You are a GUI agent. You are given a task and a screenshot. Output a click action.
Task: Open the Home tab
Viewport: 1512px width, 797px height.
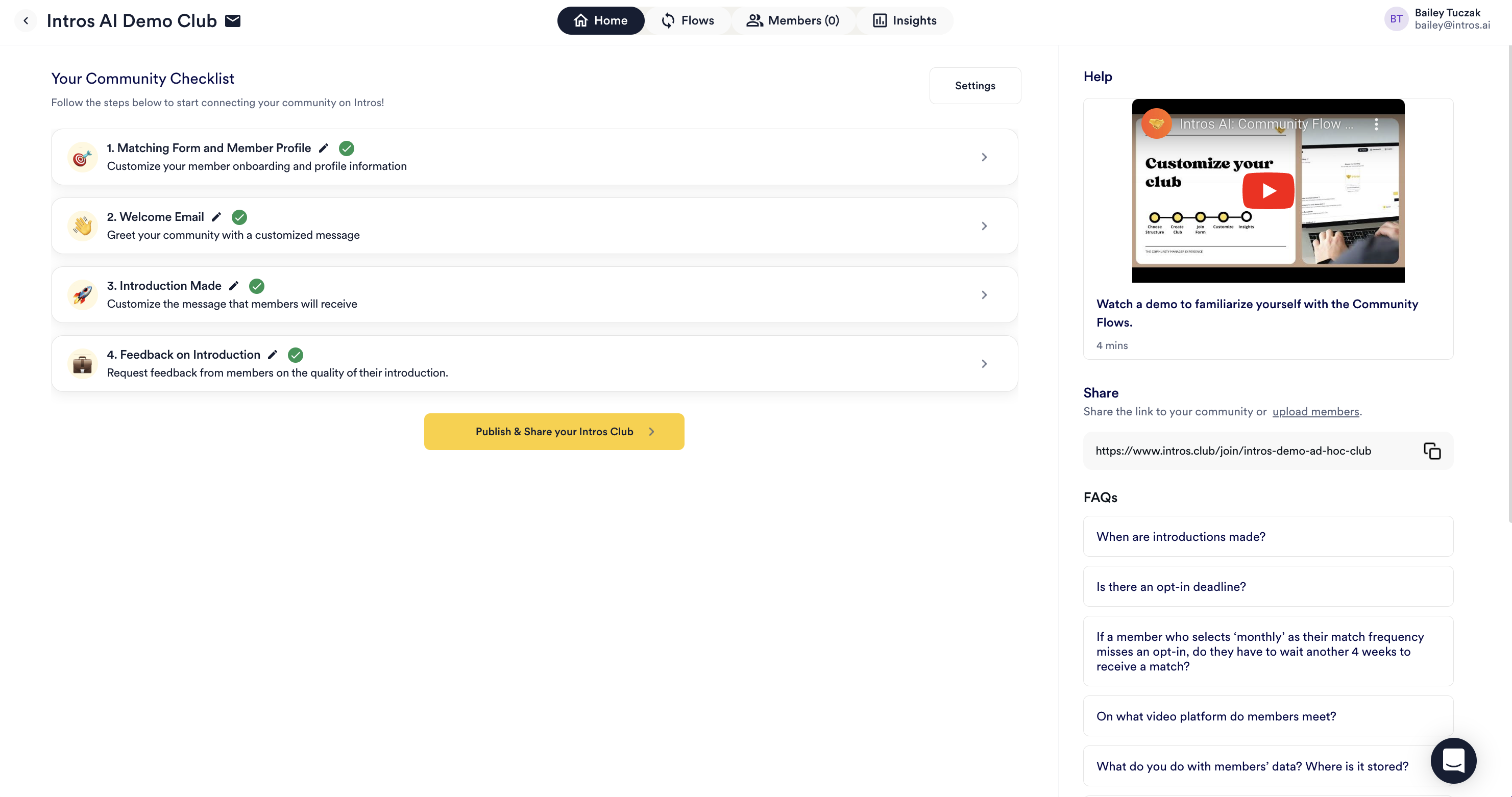pos(600,20)
